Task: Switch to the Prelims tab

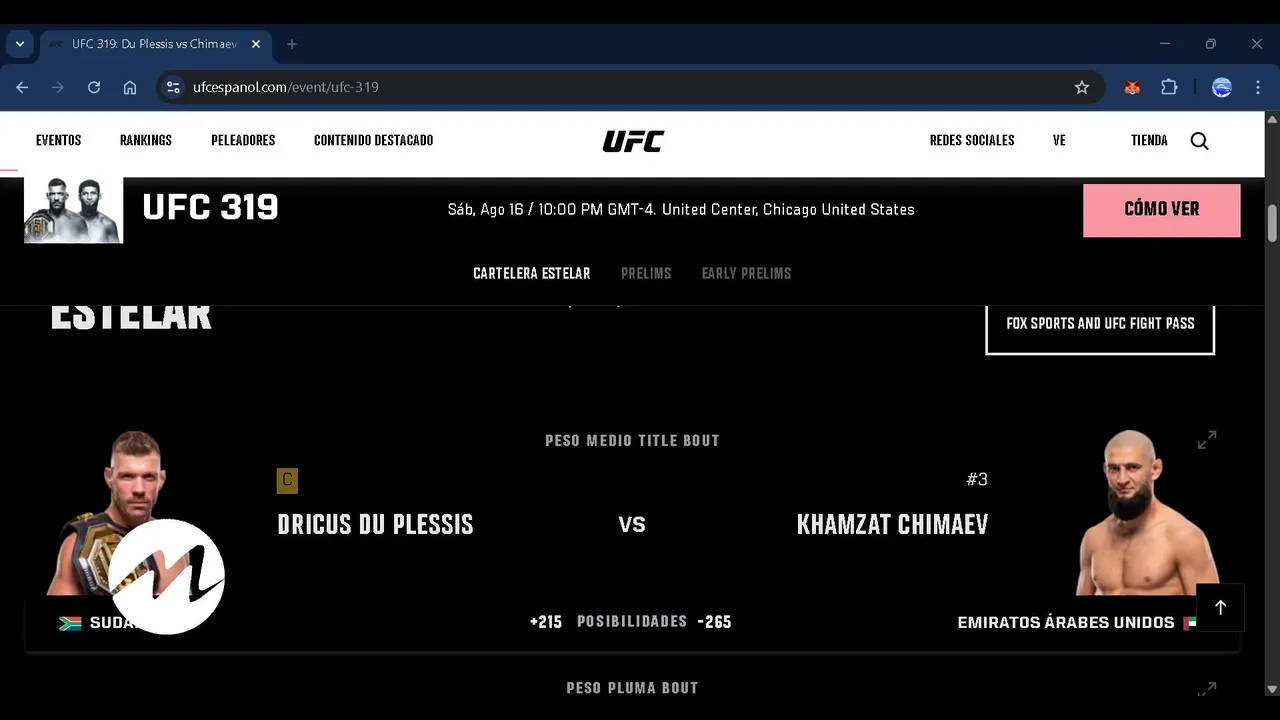Action: 646,273
